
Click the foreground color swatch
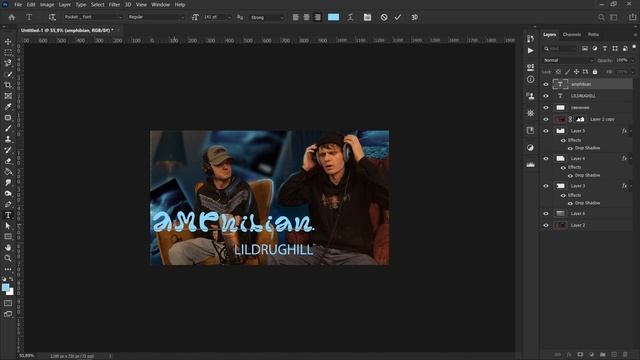pos(5,288)
